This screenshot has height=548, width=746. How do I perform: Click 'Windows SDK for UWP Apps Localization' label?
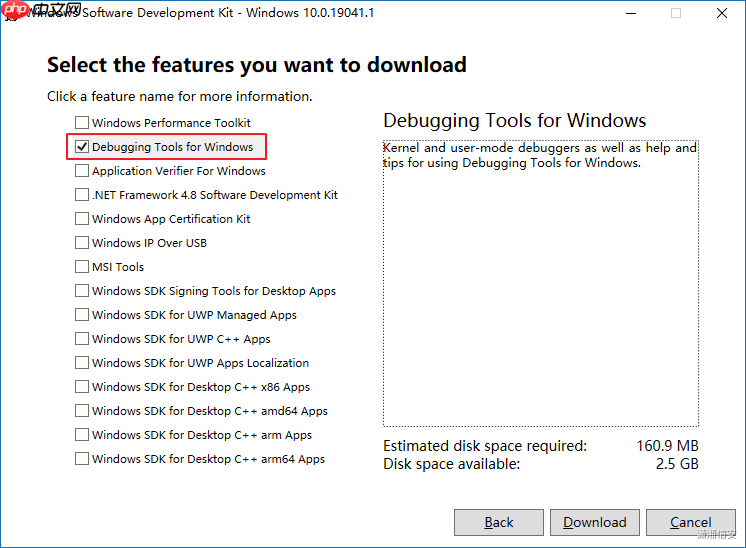(x=201, y=363)
